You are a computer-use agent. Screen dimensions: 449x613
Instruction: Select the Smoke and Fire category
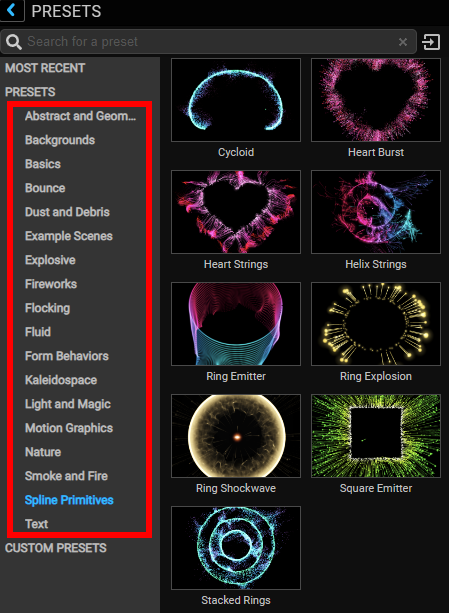[x=66, y=476]
